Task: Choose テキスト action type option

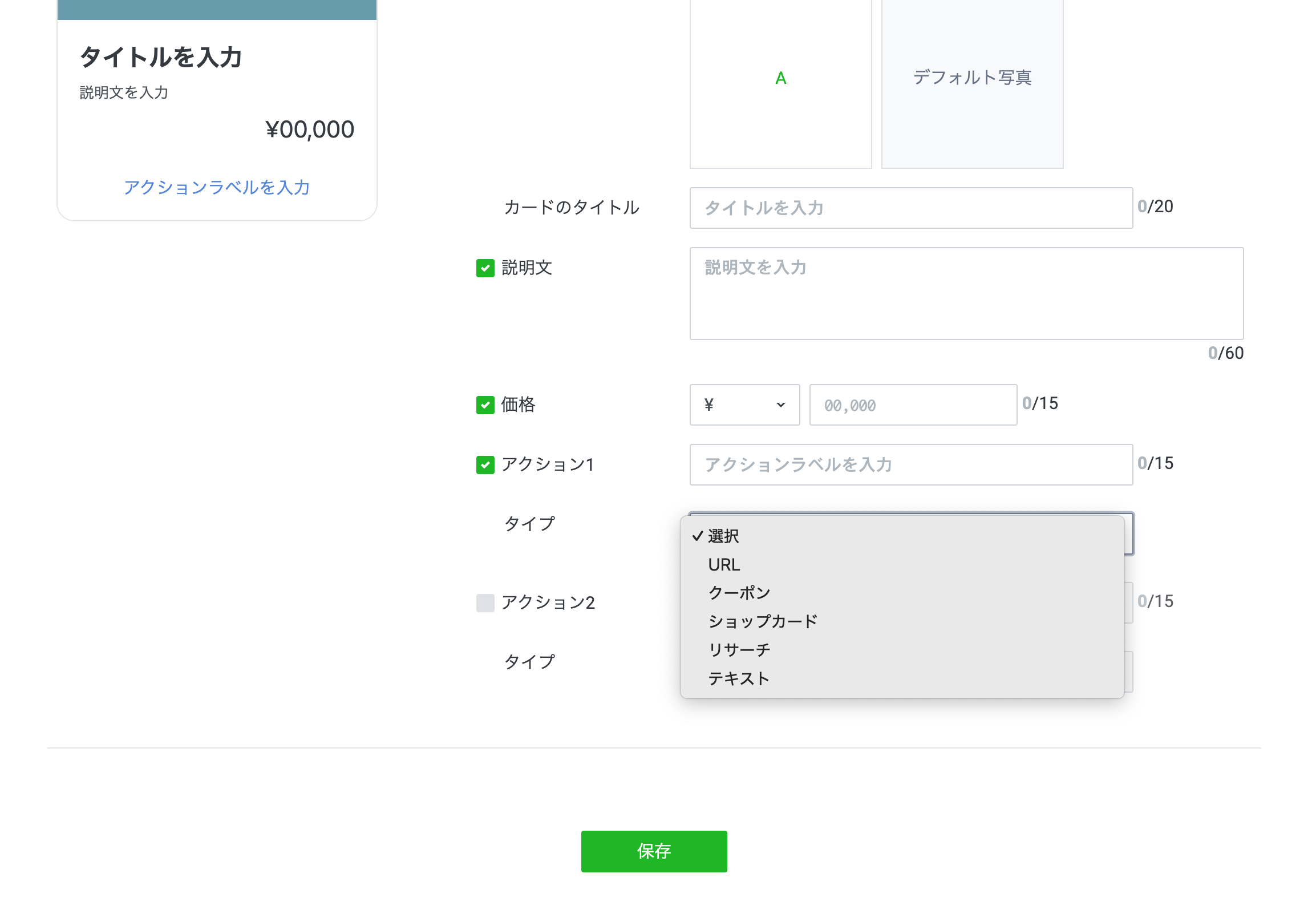Action: pyautogui.click(x=738, y=678)
